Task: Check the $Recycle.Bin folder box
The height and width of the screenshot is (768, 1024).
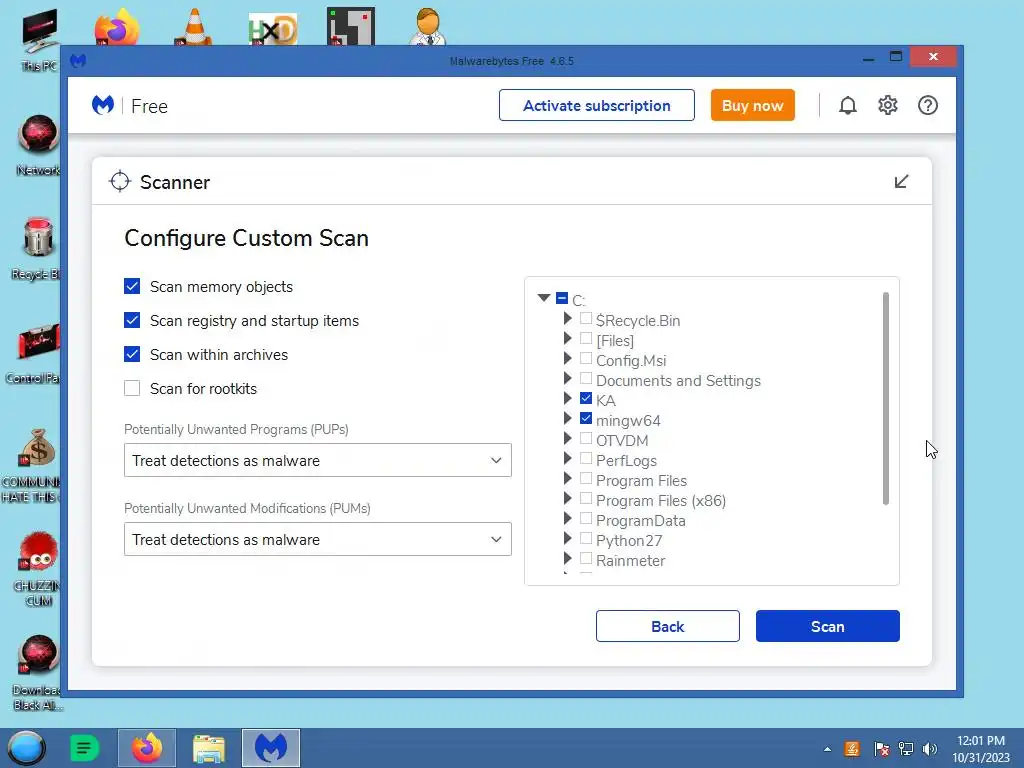Action: click(586, 318)
